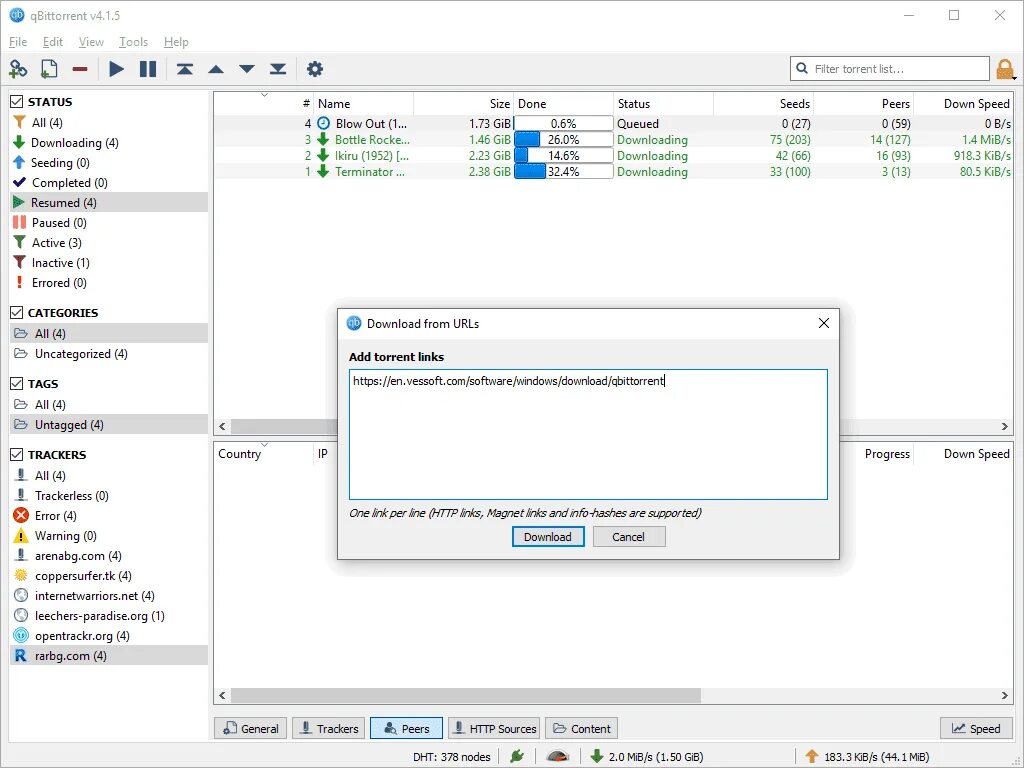The image size is (1024, 768).
Task: Click the Filter torrent list search field
Action: (890, 69)
